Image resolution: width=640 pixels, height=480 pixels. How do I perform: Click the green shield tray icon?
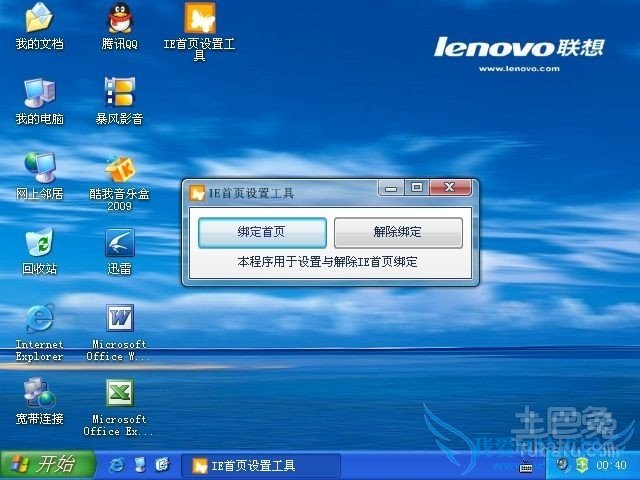click(x=582, y=465)
